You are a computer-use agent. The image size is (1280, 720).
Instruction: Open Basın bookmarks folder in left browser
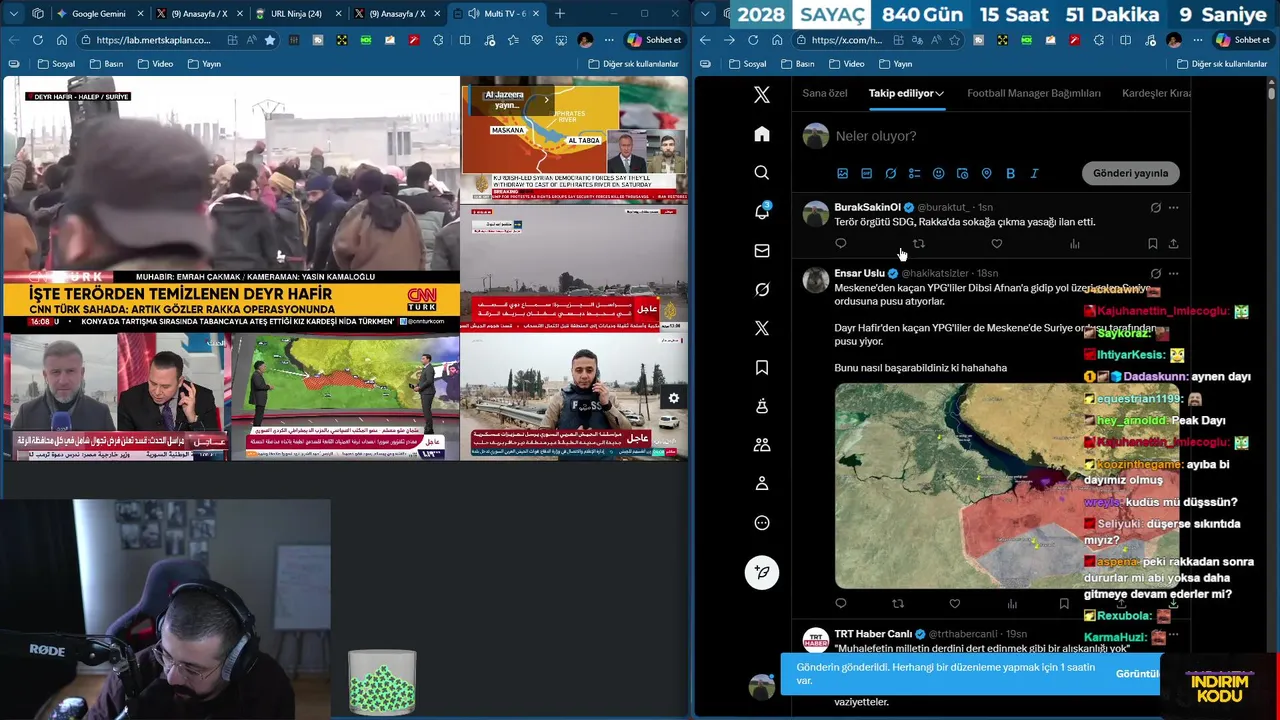point(106,64)
